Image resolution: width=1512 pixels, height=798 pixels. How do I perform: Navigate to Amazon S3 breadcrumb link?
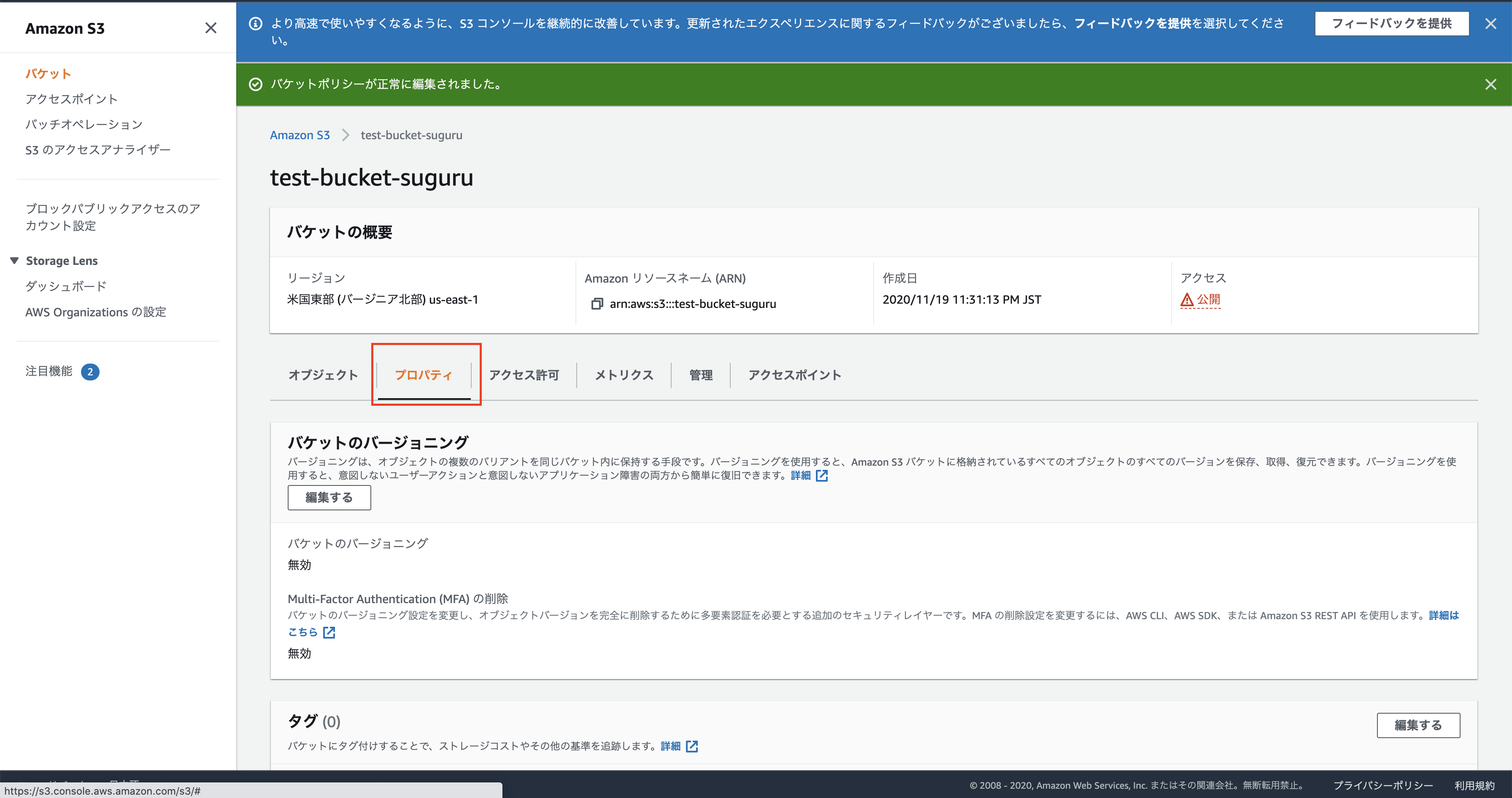click(x=300, y=135)
